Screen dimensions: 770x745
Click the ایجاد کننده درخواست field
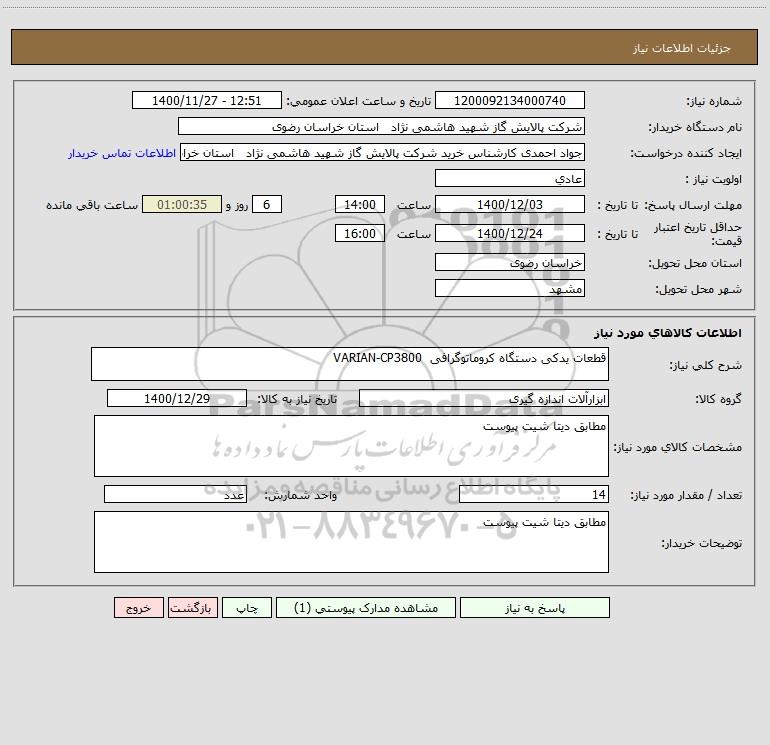(383, 152)
